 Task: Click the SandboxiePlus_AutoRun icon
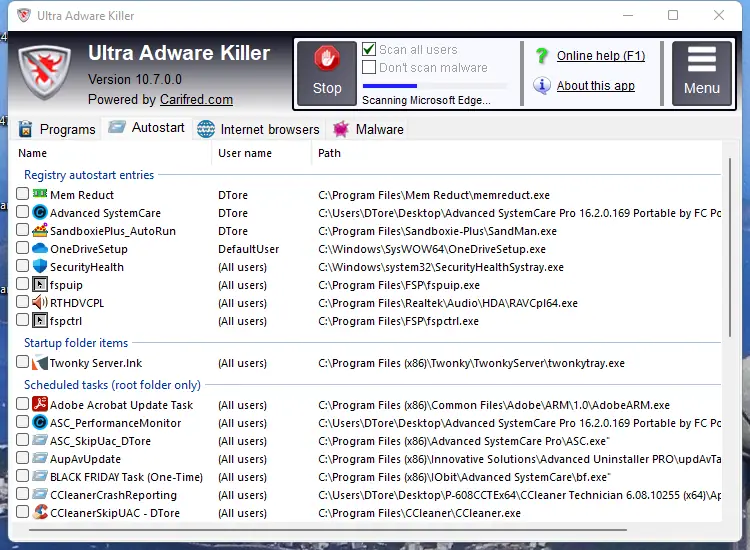(x=40, y=230)
